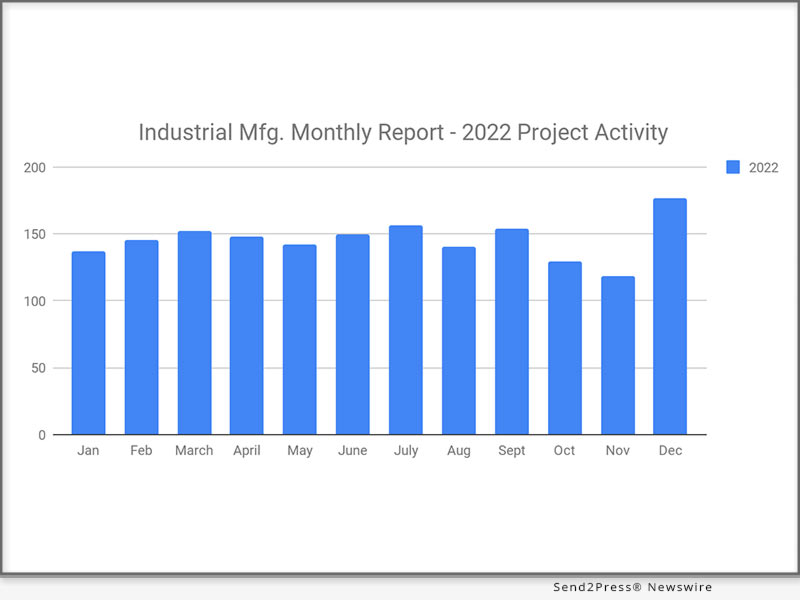Select the February bar
Viewport: 800px width, 600px height.
[x=141, y=338]
